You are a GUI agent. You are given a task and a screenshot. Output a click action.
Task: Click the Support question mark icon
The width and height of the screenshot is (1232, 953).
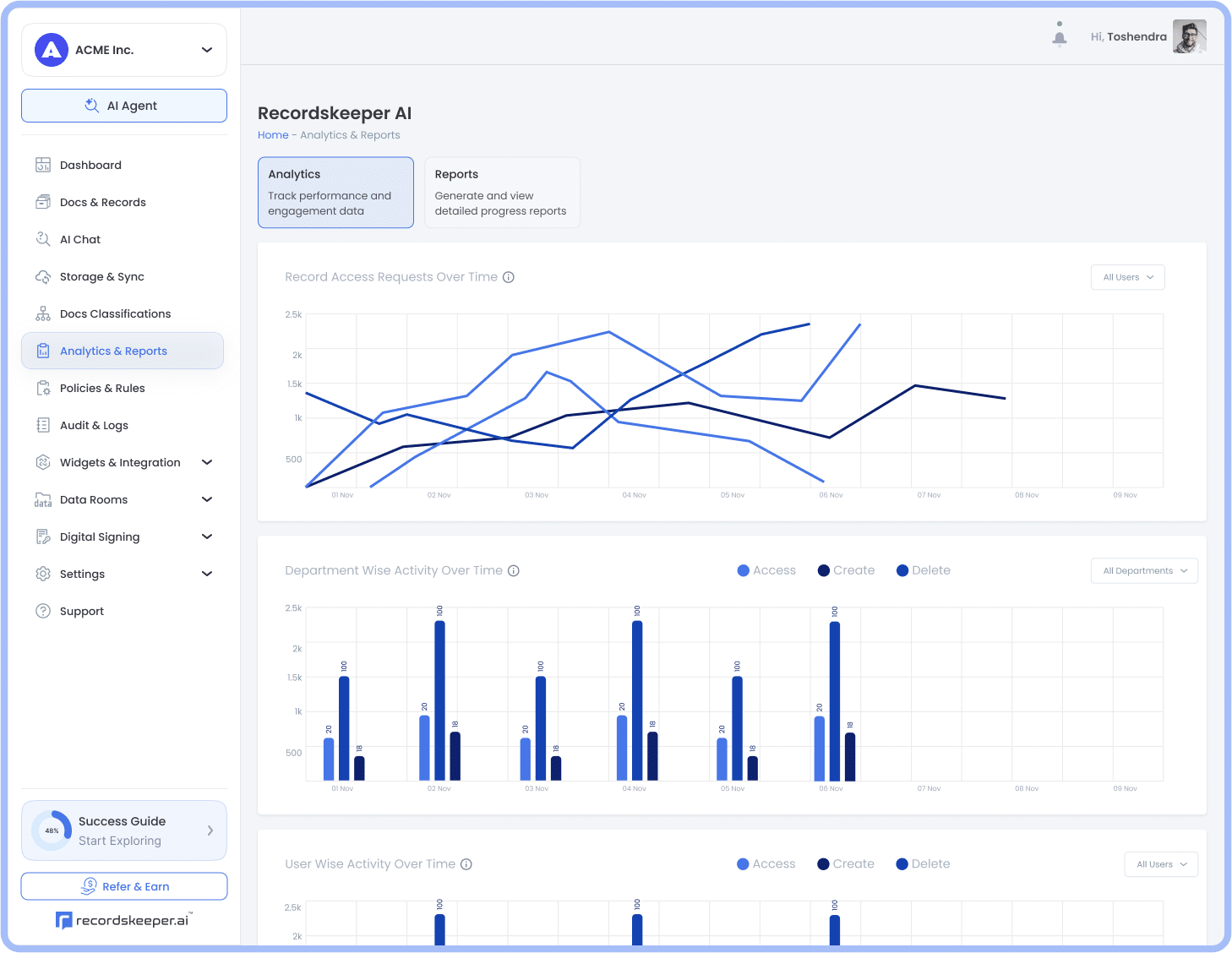43,611
